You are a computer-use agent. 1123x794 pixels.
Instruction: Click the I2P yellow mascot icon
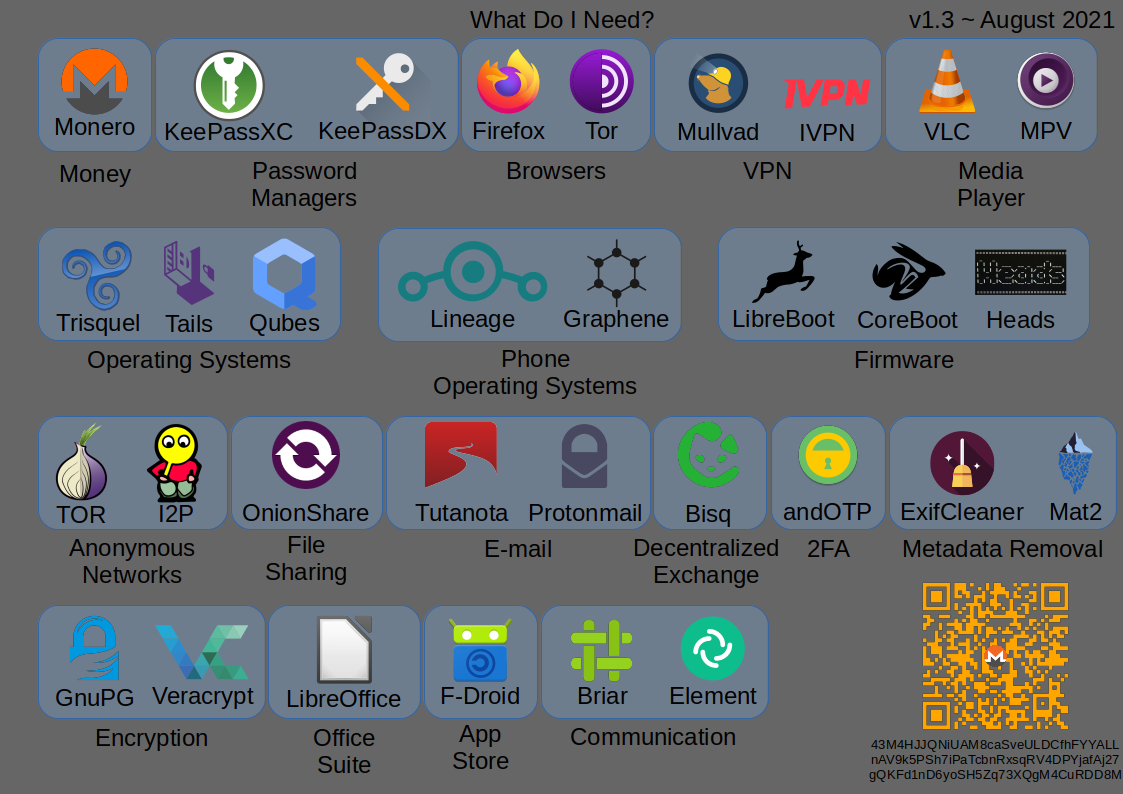(x=175, y=463)
